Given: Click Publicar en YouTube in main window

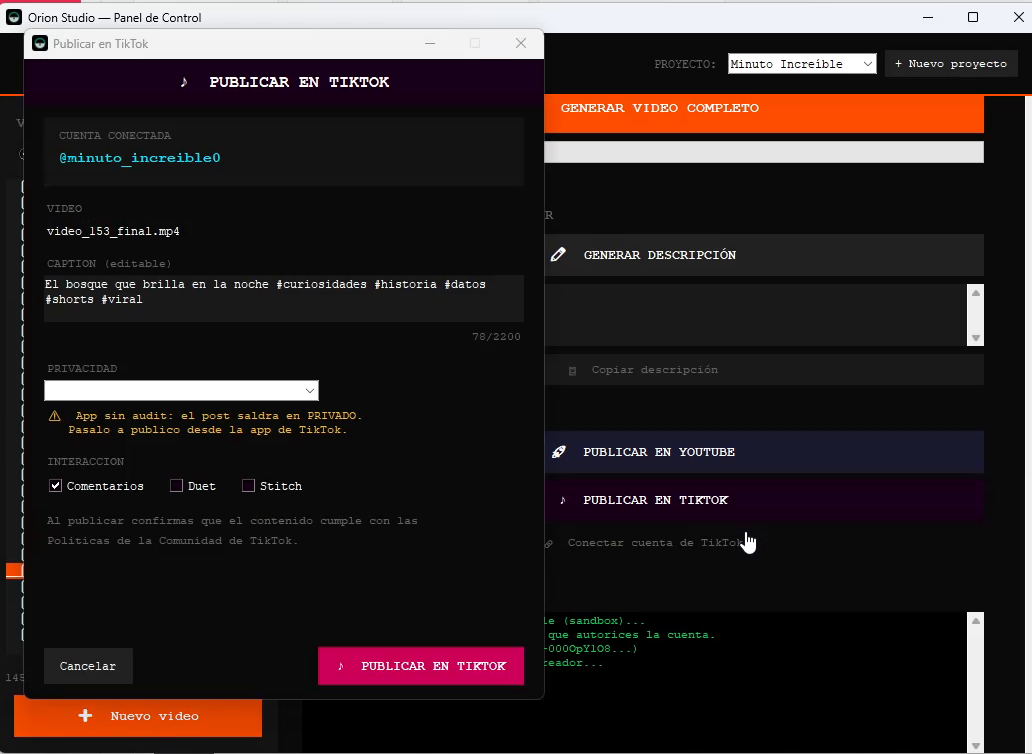Looking at the screenshot, I should coord(763,452).
